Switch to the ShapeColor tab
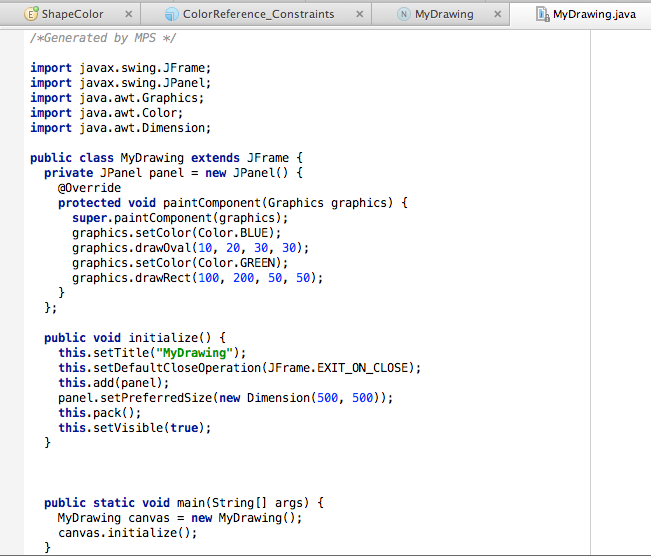651x556 pixels. pos(73,14)
